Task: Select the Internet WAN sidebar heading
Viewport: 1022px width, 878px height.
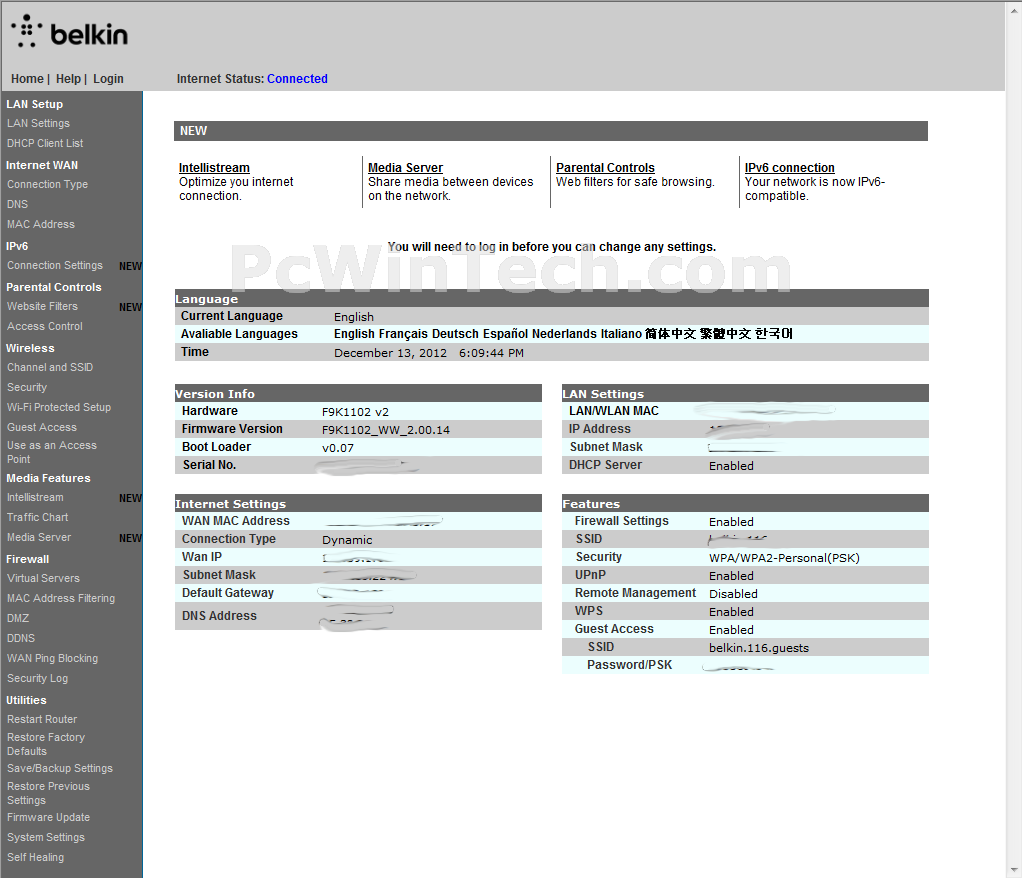Action: (42, 166)
